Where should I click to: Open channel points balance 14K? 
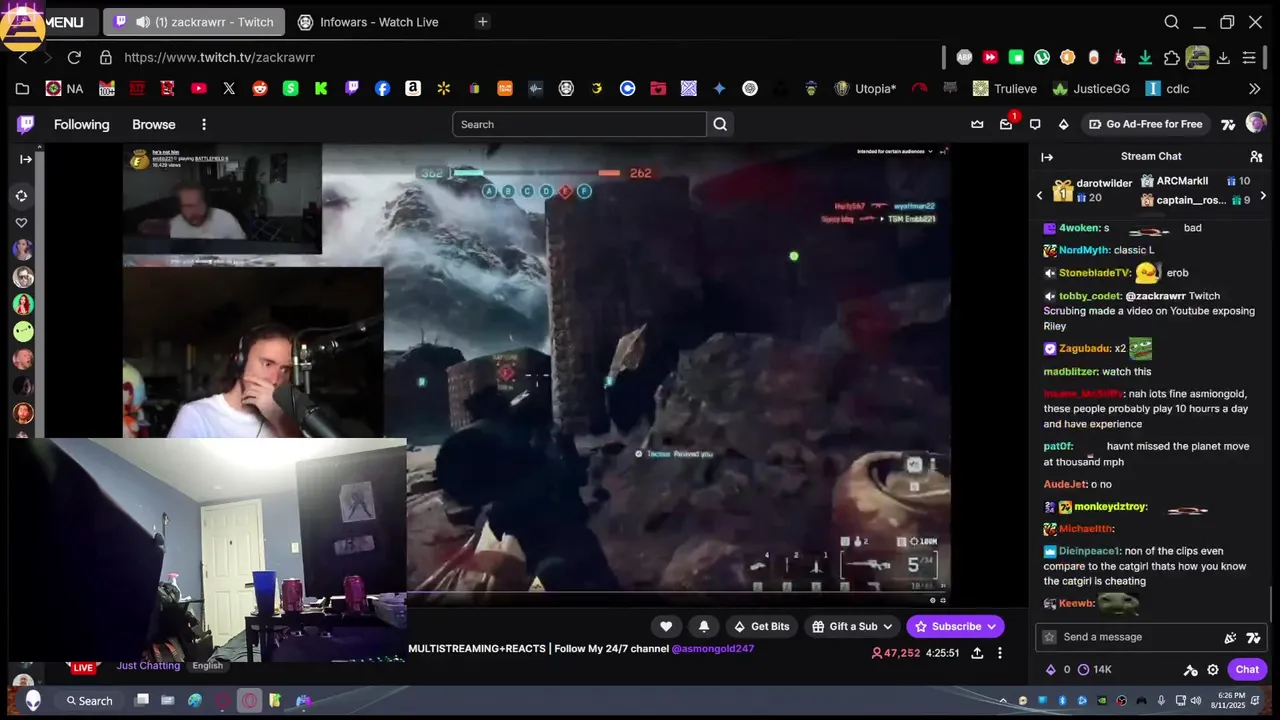pyautogui.click(x=1093, y=670)
